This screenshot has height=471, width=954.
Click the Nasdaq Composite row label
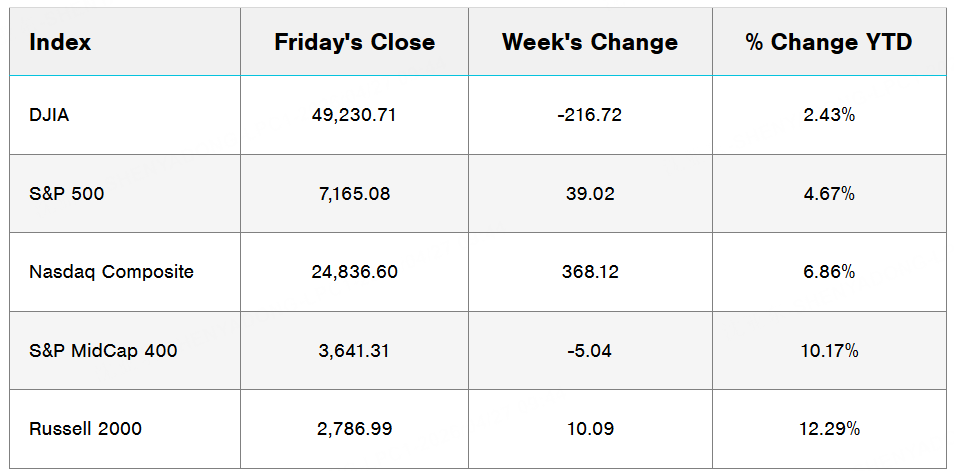(x=112, y=271)
